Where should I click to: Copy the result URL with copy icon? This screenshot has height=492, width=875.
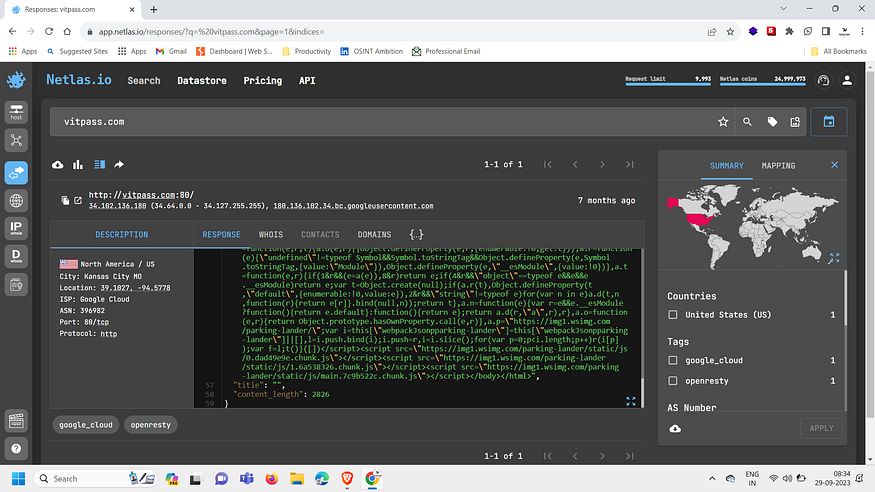65,200
